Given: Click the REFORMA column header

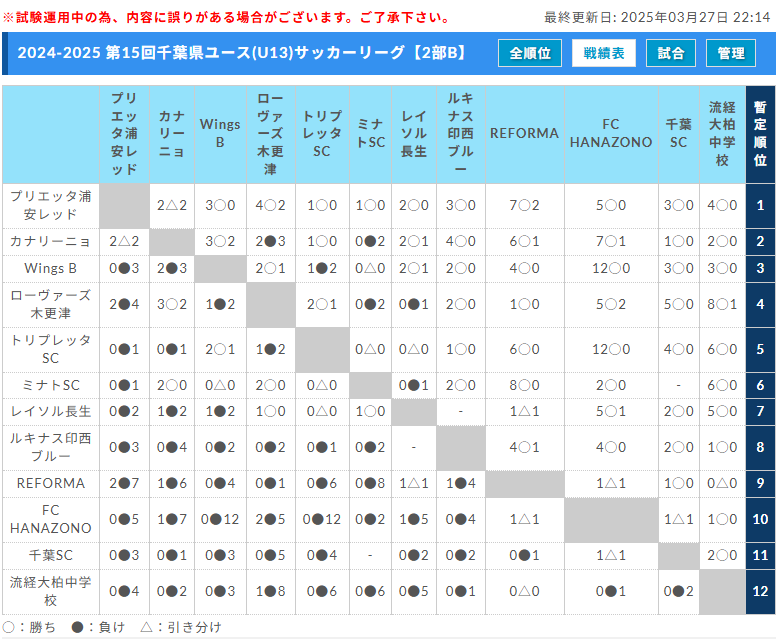Looking at the screenshot, I should [x=524, y=134].
